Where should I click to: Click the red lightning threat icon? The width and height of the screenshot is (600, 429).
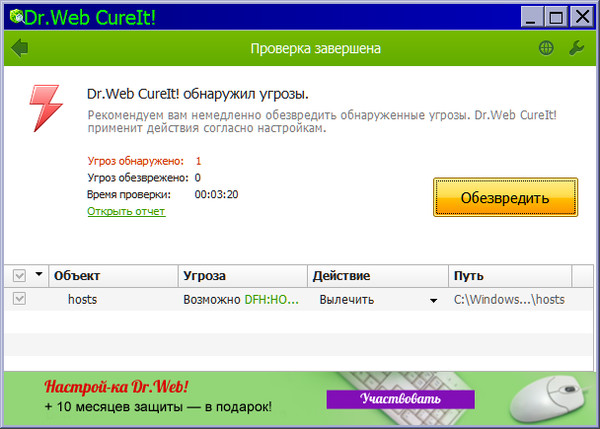click(x=46, y=108)
